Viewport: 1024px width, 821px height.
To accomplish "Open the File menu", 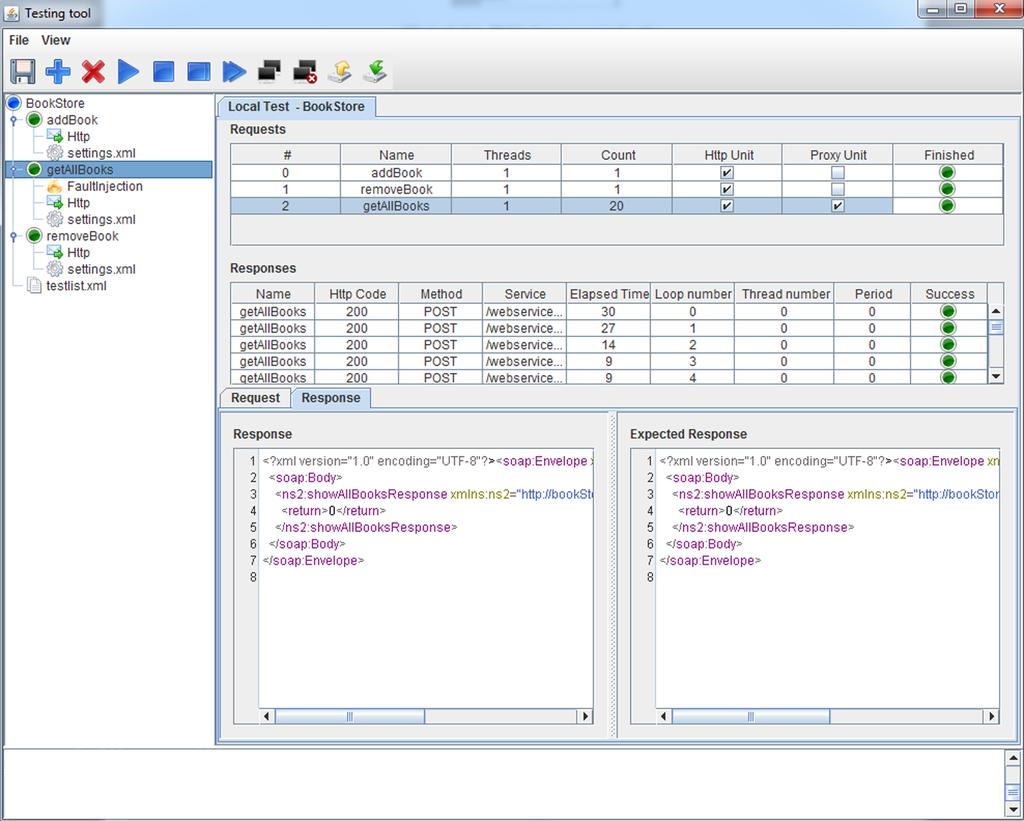I will coord(19,40).
